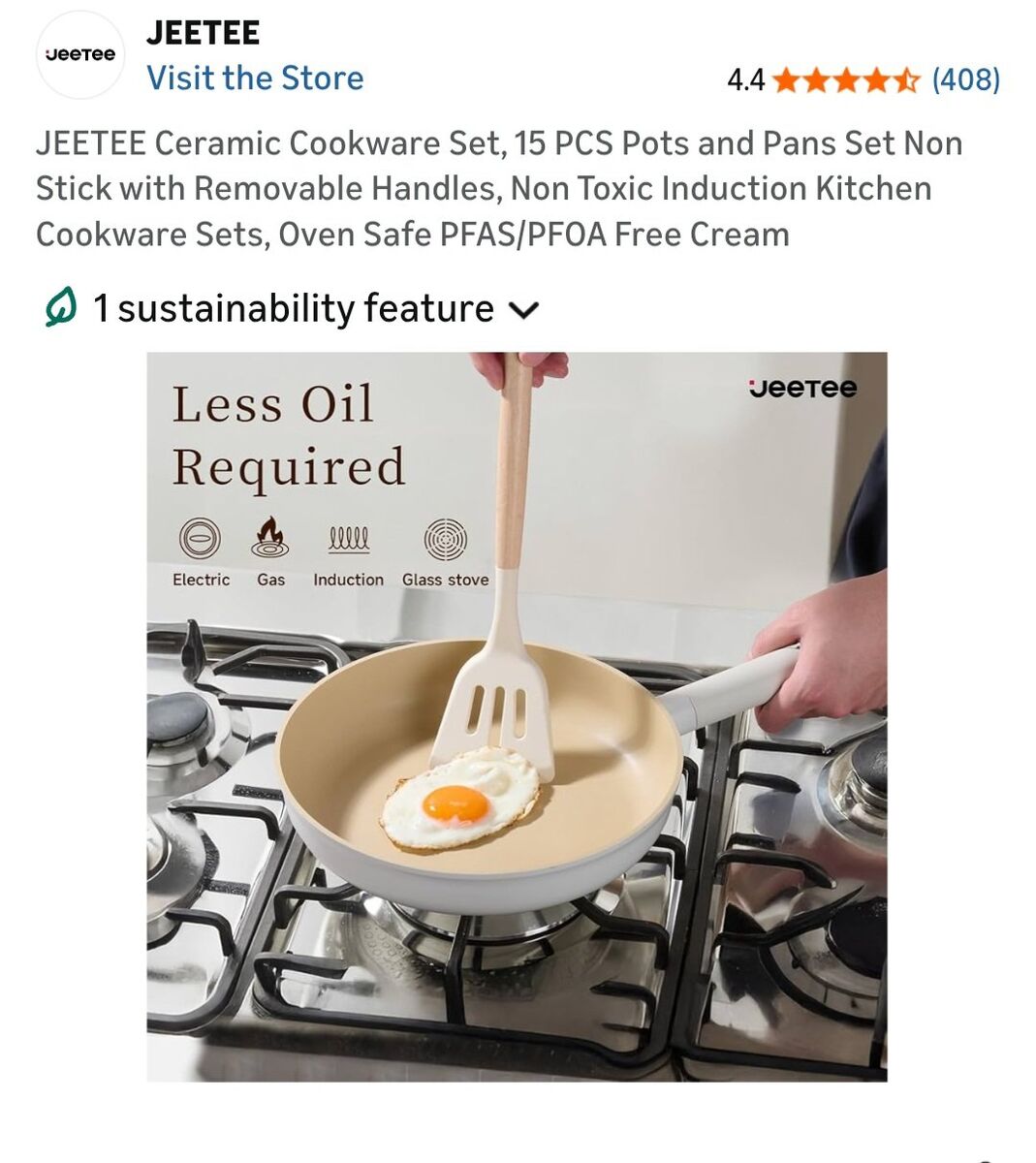Click the Induction coil icon
The image size is (1036, 1163).
[x=348, y=540]
